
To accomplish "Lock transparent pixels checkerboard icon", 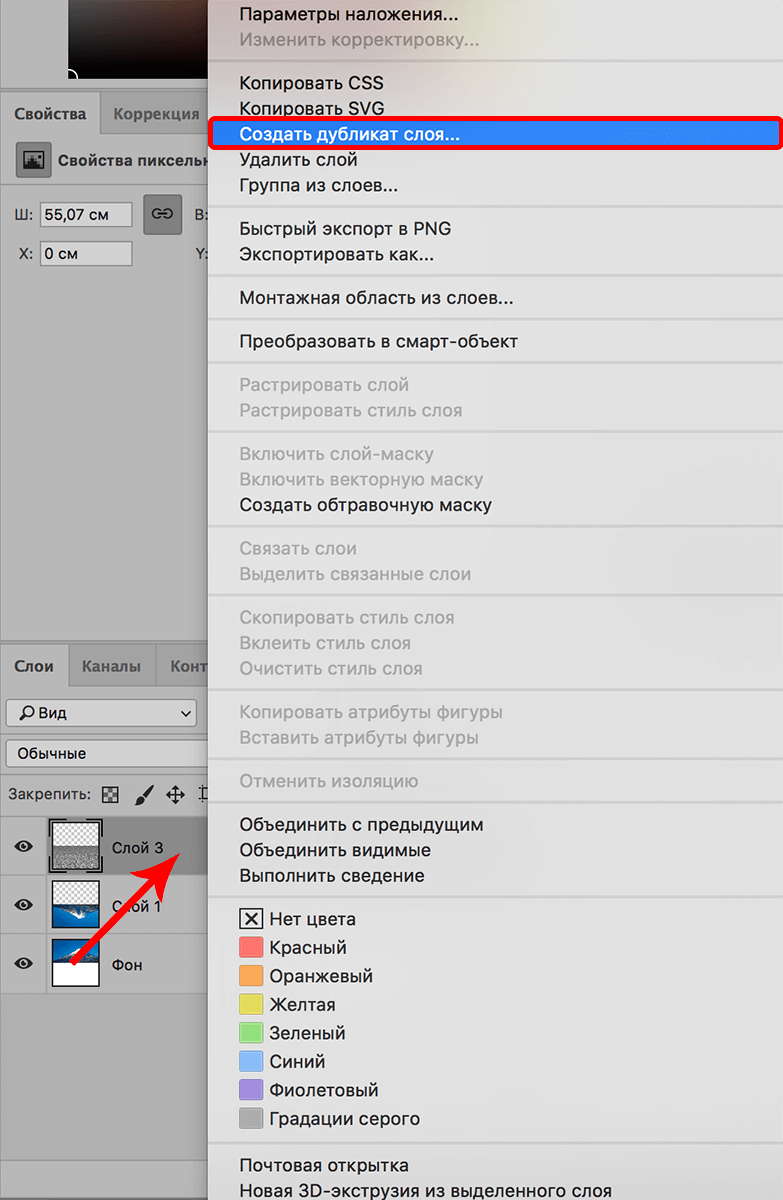I will point(111,795).
